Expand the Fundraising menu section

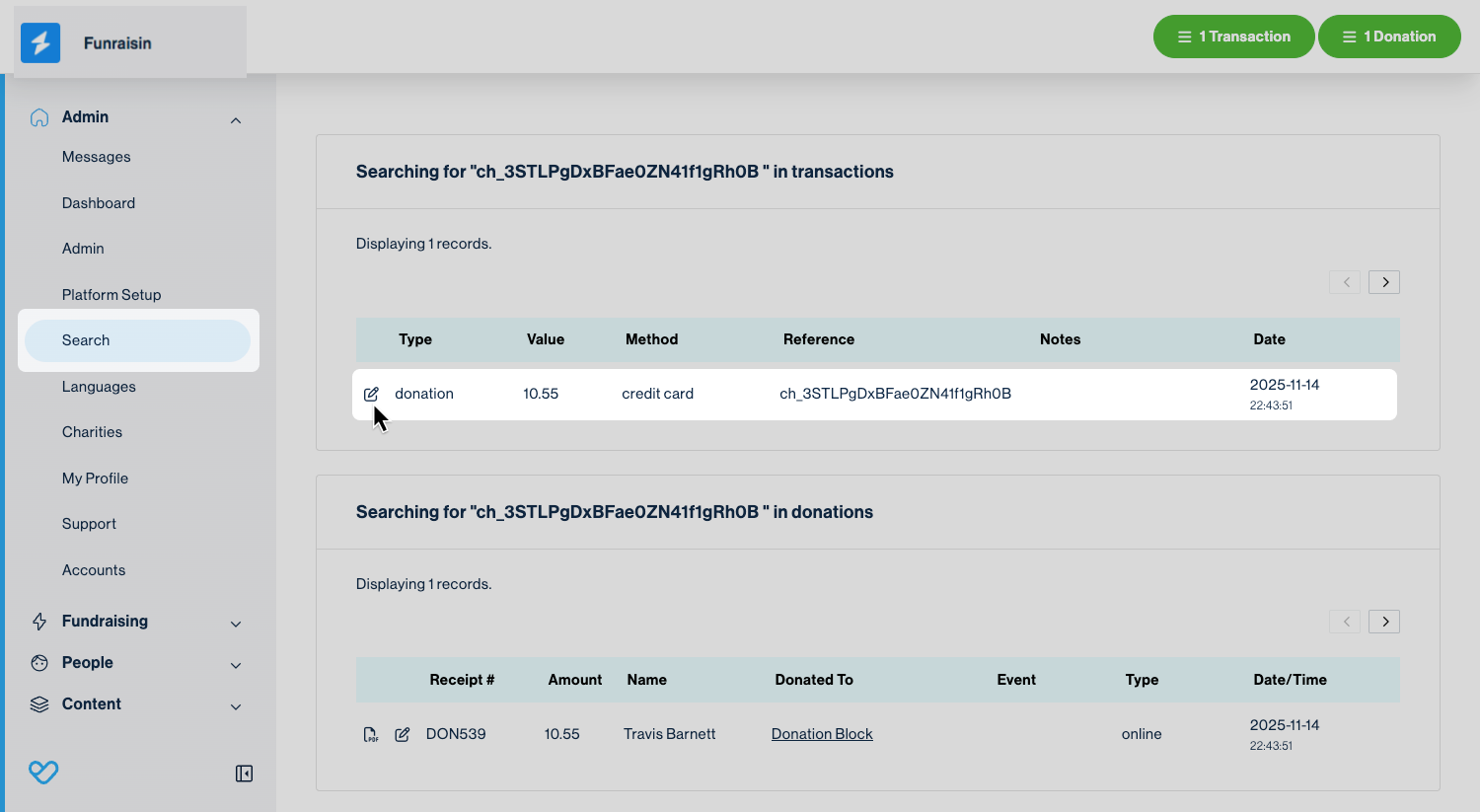pos(236,624)
